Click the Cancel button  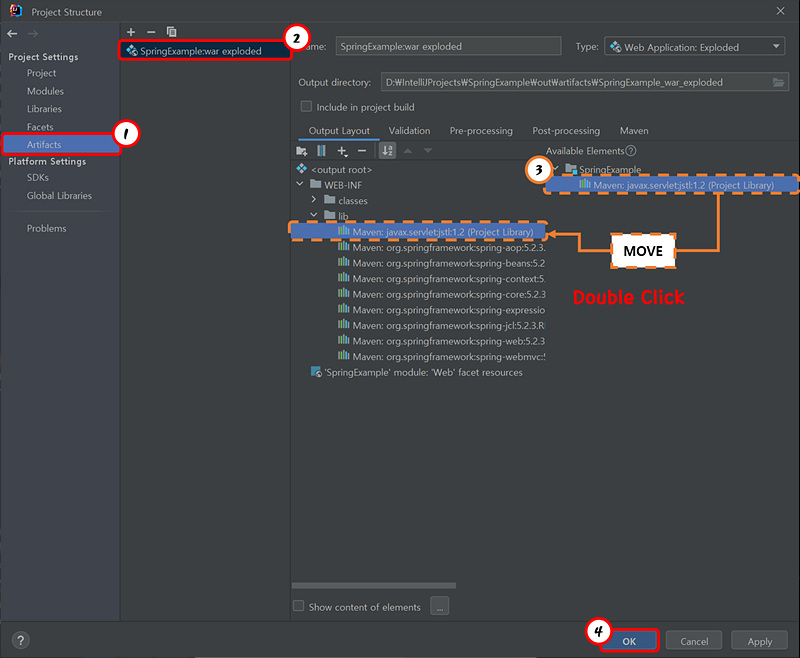click(x=694, y=641)
